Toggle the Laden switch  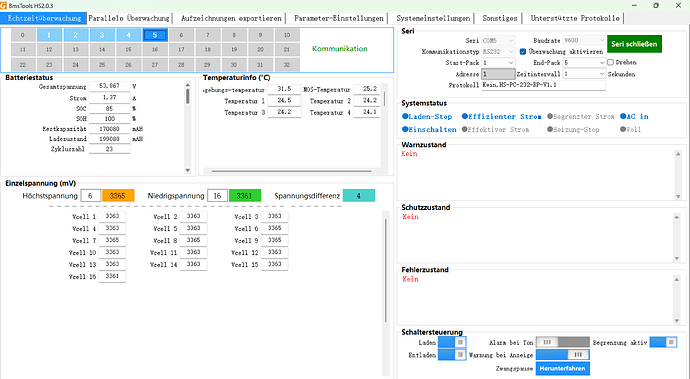[452, 342]
